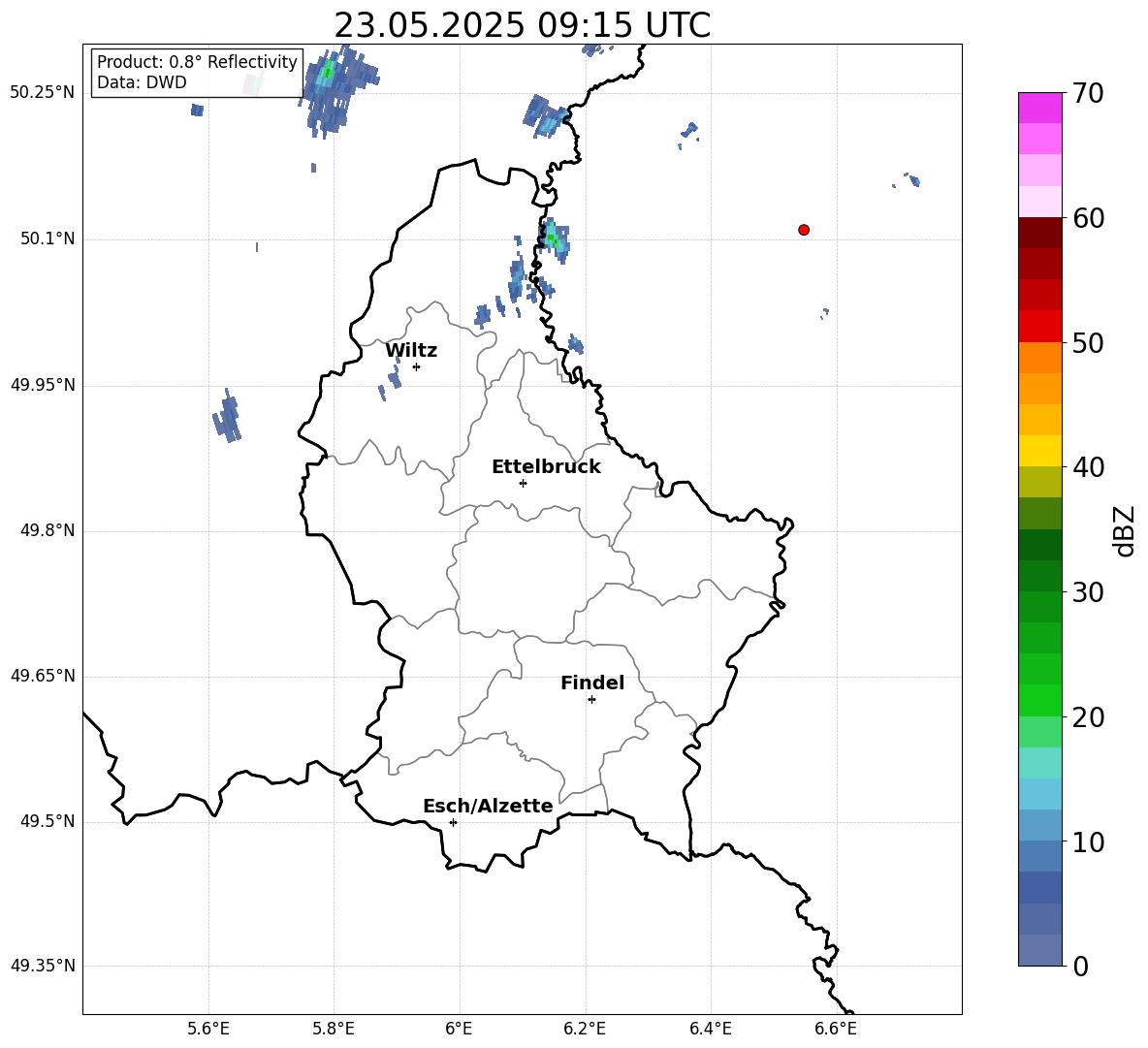The image size is (1148, 1048).
Task: Click the 6°E longitude label
Action: (x=459, y=1029)
